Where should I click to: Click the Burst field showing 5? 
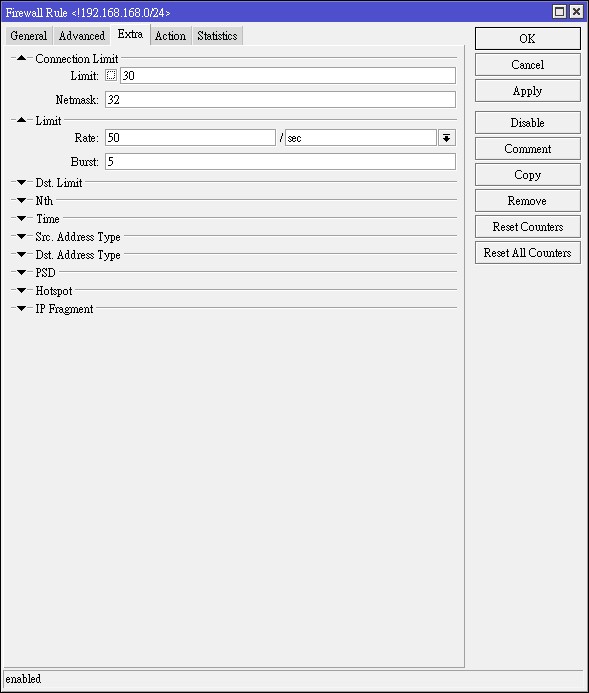280,162
